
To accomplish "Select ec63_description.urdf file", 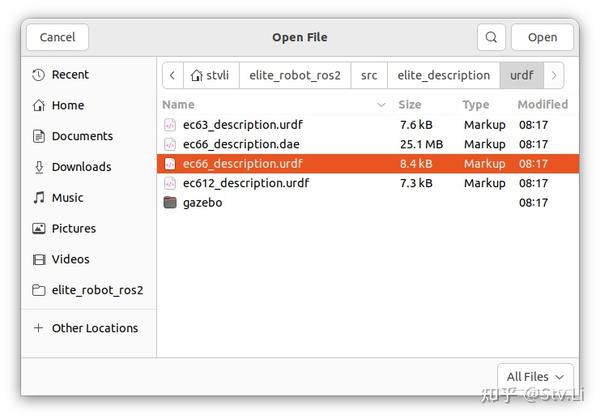I will 242,125.
